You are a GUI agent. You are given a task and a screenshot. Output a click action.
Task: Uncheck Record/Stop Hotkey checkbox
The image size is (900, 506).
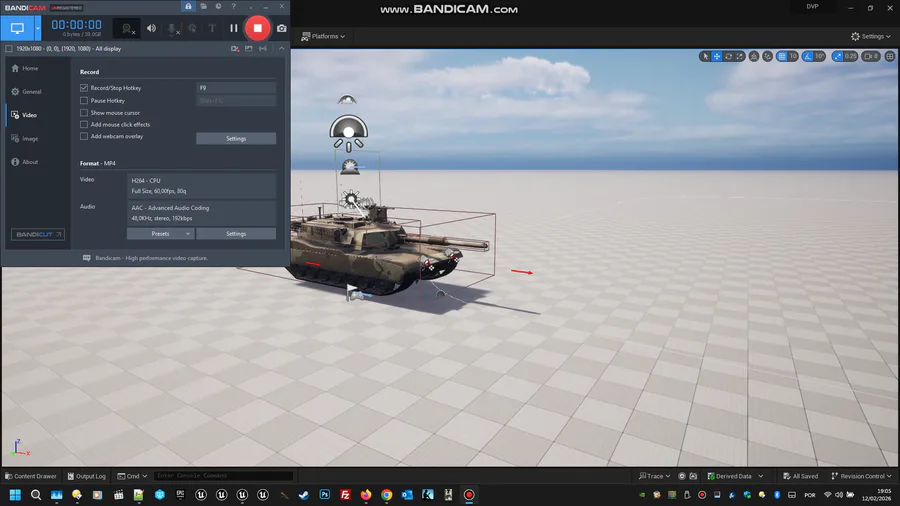tap(84, 88)
